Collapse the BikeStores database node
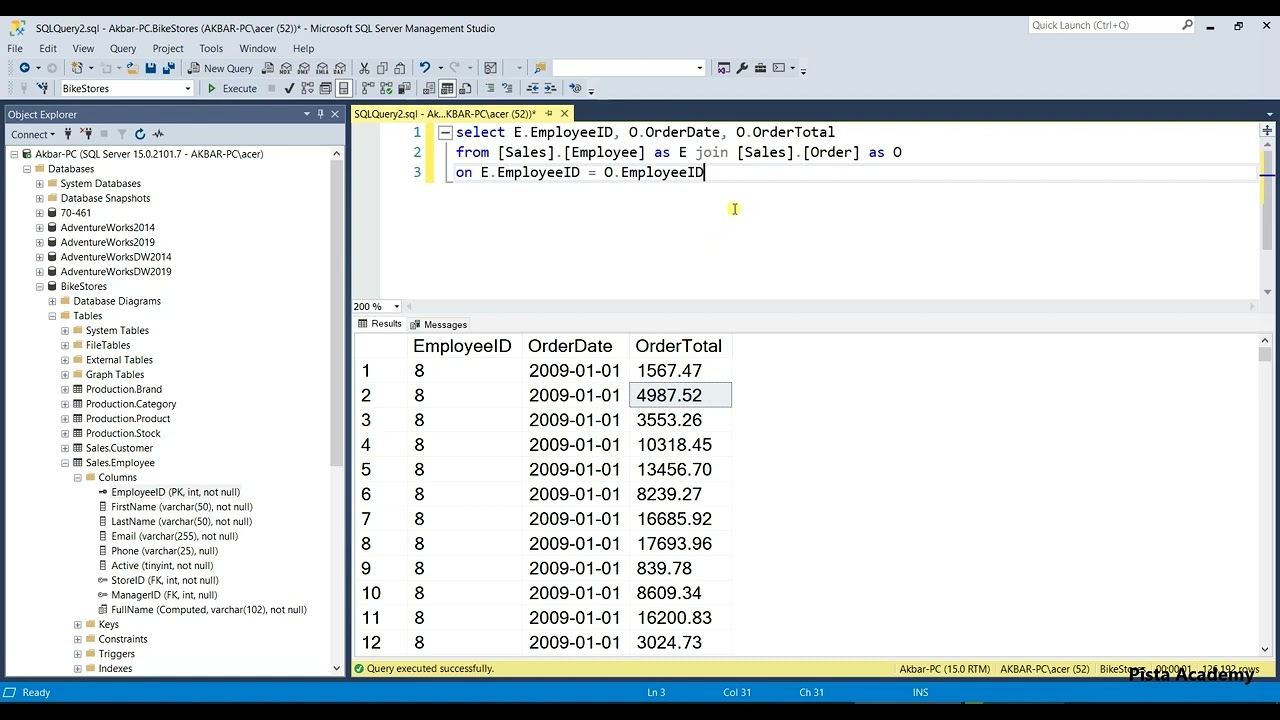Viewport: 1280px width, 720px height. click(x=40, y=286)
